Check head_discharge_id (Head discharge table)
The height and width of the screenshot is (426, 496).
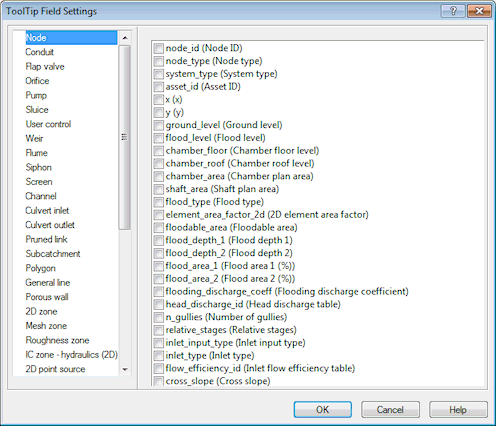158,304
